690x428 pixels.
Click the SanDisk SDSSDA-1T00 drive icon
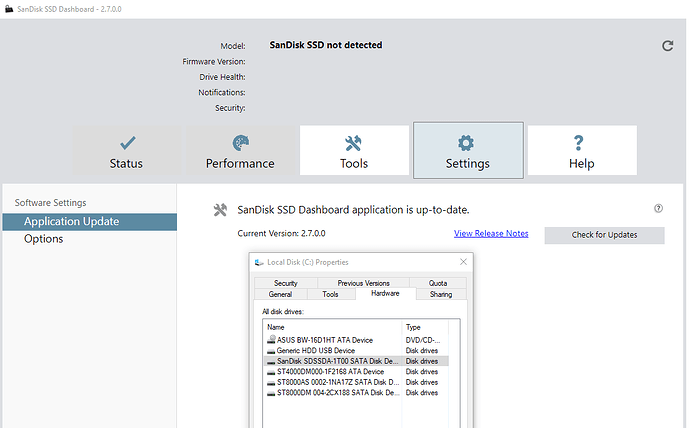[x=271, y=362]
